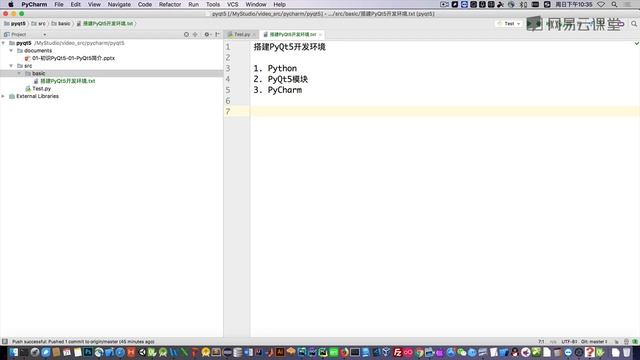
Task: Select 搭建PyQt5开发环境.txt in project tree
Action: click(67, 81)
